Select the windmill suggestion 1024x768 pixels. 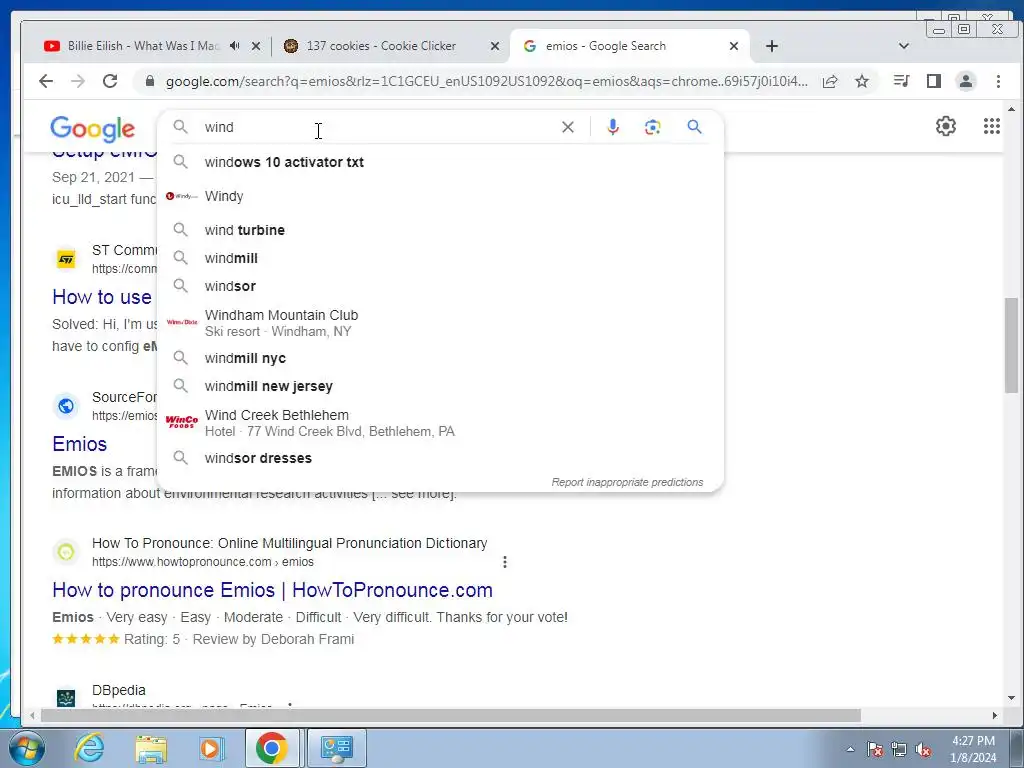click(x=440, y=258)
